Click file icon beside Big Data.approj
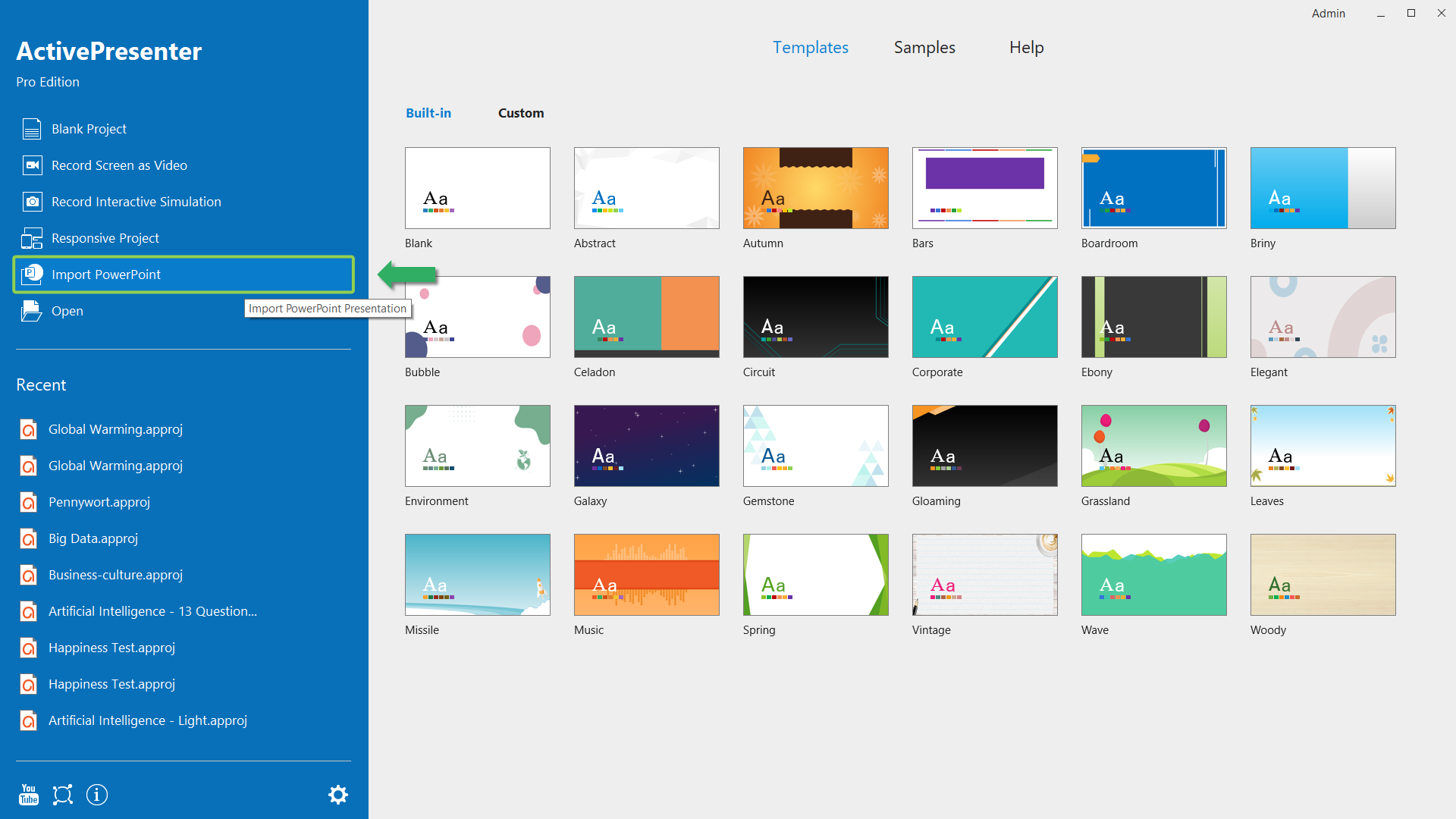This screenshot has width=1456, height=819. tap(29, 538)
